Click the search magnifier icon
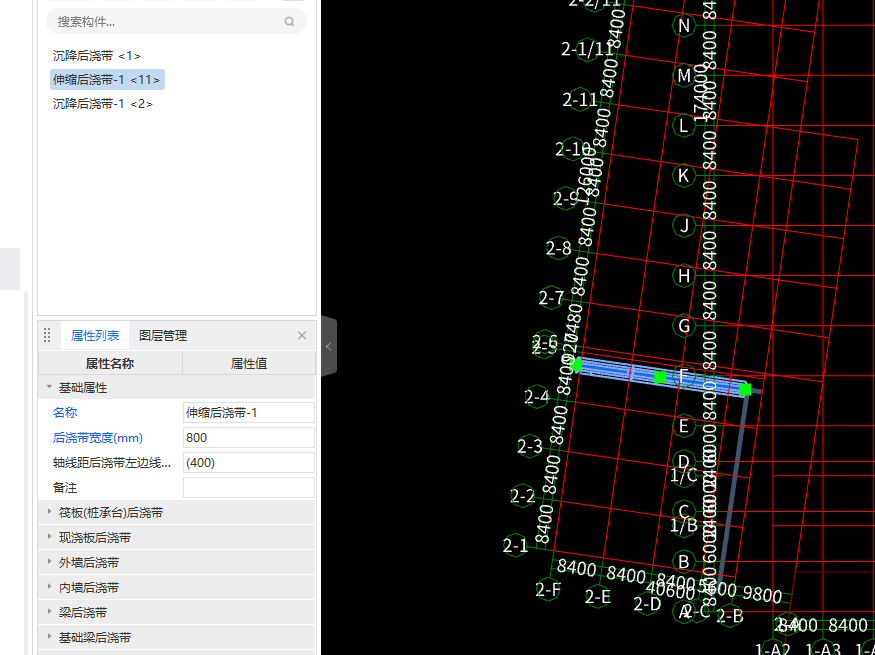The image size is (875, 655). pyautogui.click(x=289, y=22)
